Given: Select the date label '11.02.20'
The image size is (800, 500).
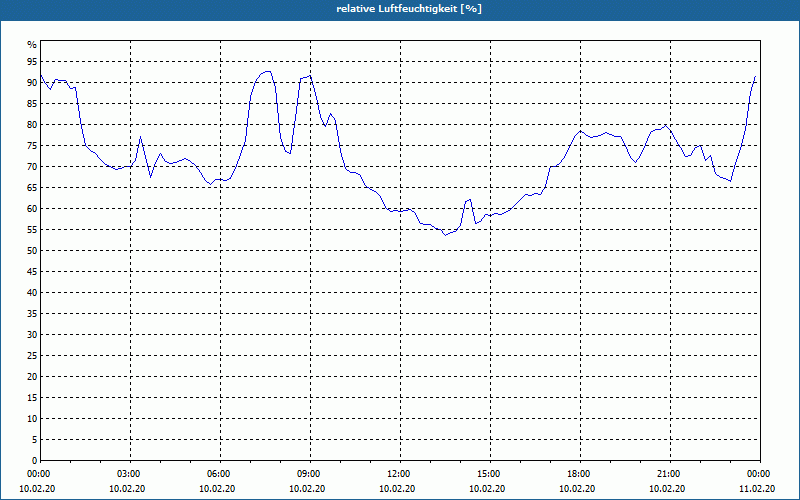Looking at the screenshot, I should click(758, 489).
